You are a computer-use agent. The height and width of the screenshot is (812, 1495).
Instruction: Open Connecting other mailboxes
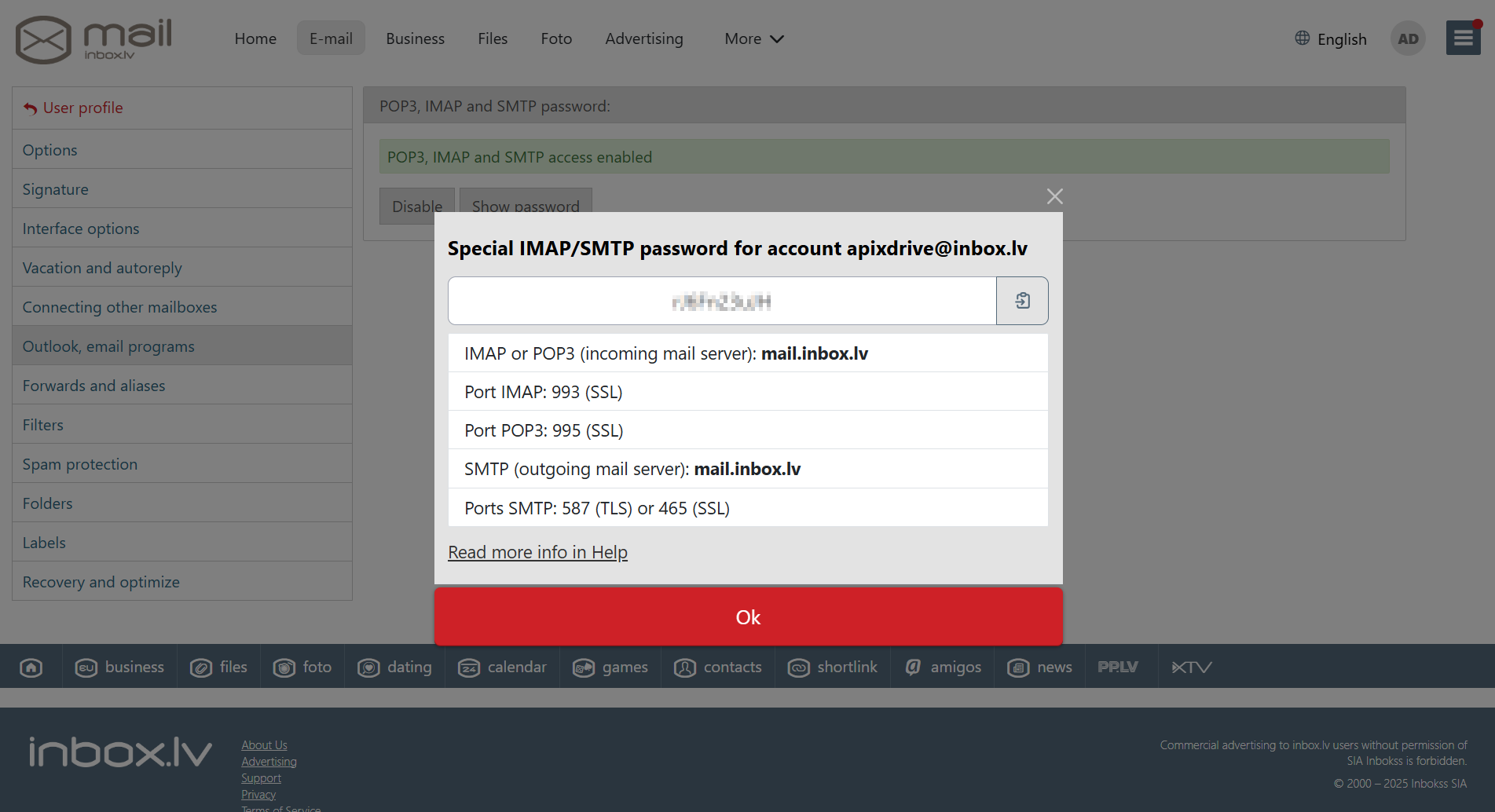pos(182,306)
